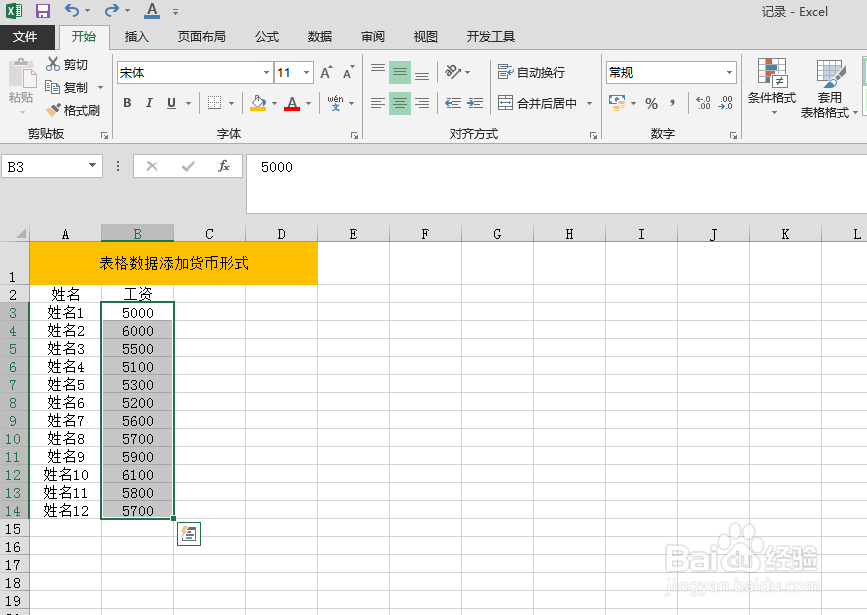Click the auto-fill options smart tag below B14
This screenshot has width=867, height=615.
[189, 533]
